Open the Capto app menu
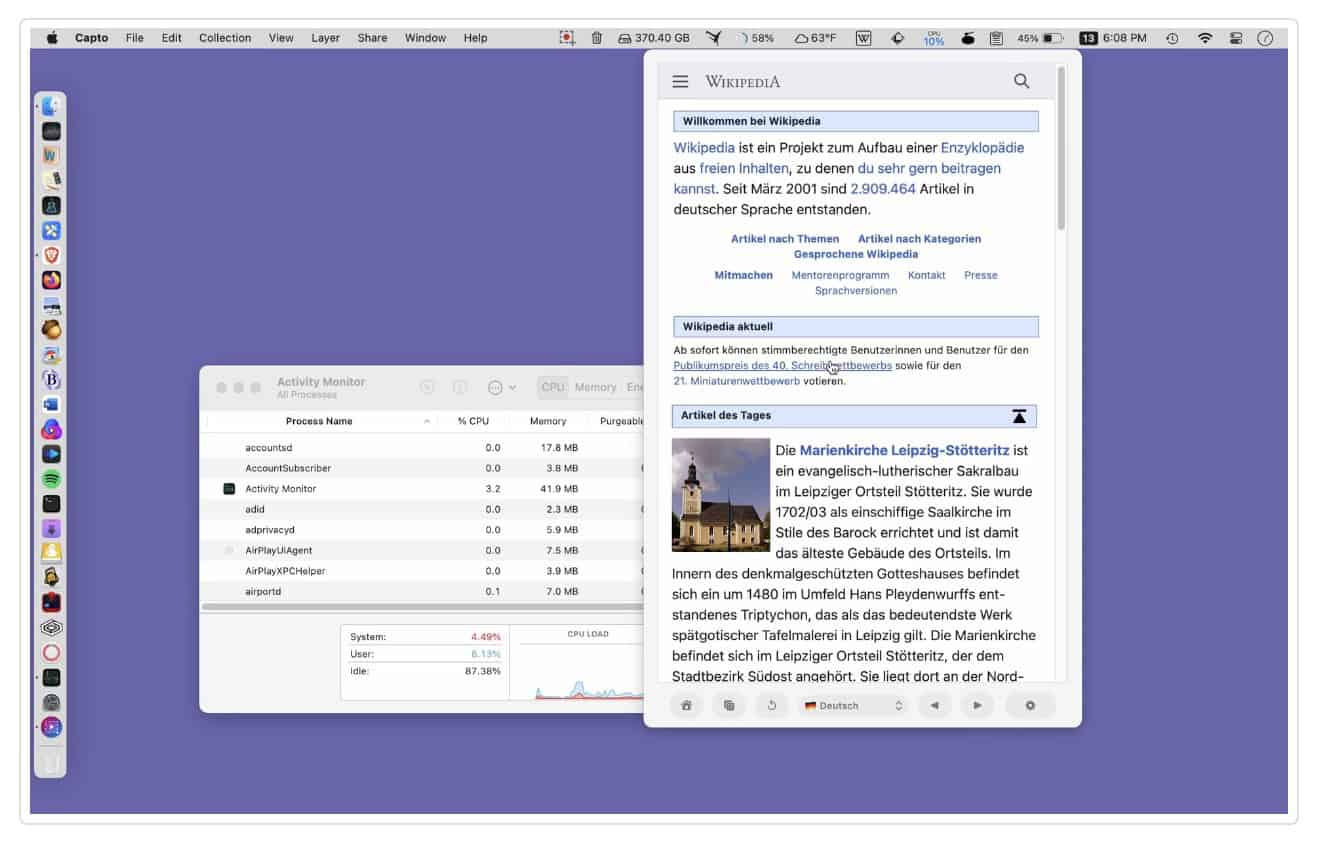Viewport: 1322px width, 848px height. tap(91, 38)
